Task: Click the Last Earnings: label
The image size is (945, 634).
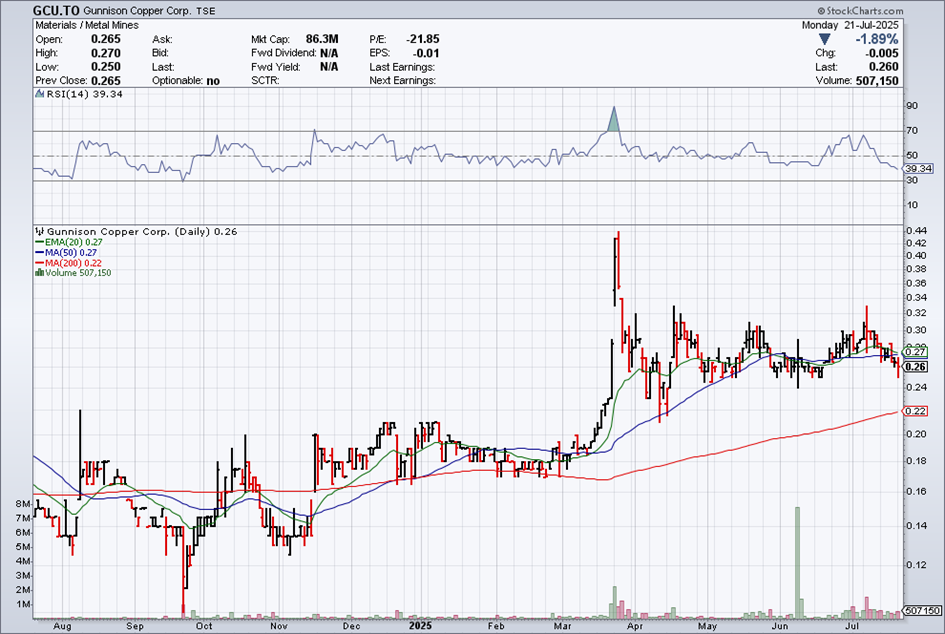Action: (402, 67)
